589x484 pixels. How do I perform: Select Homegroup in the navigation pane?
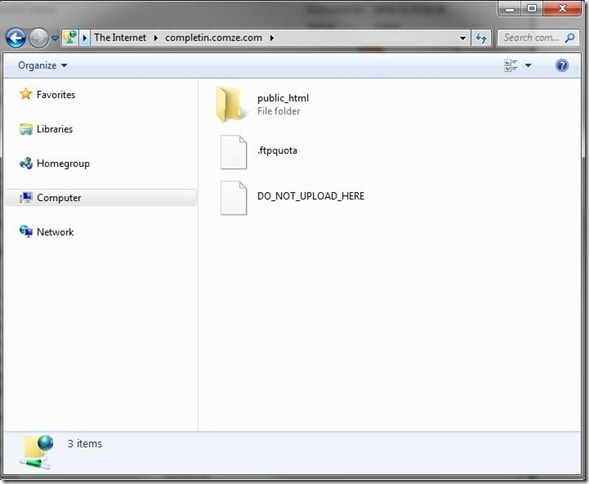(63, 163)
